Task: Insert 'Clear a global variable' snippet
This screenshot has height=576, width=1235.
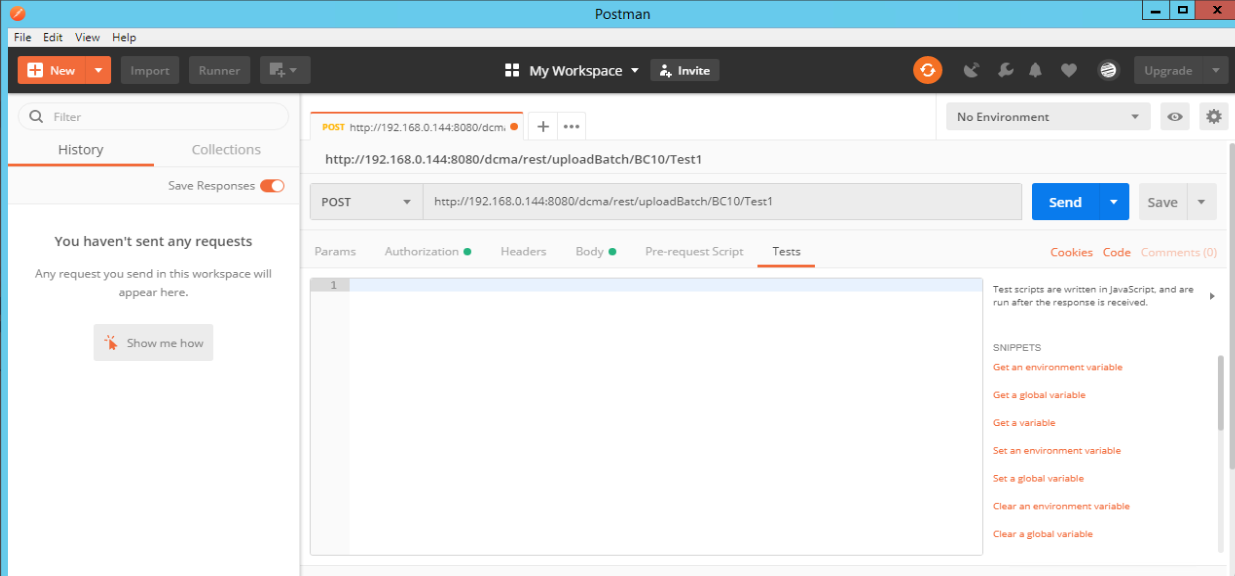Action: (1042, 534)
